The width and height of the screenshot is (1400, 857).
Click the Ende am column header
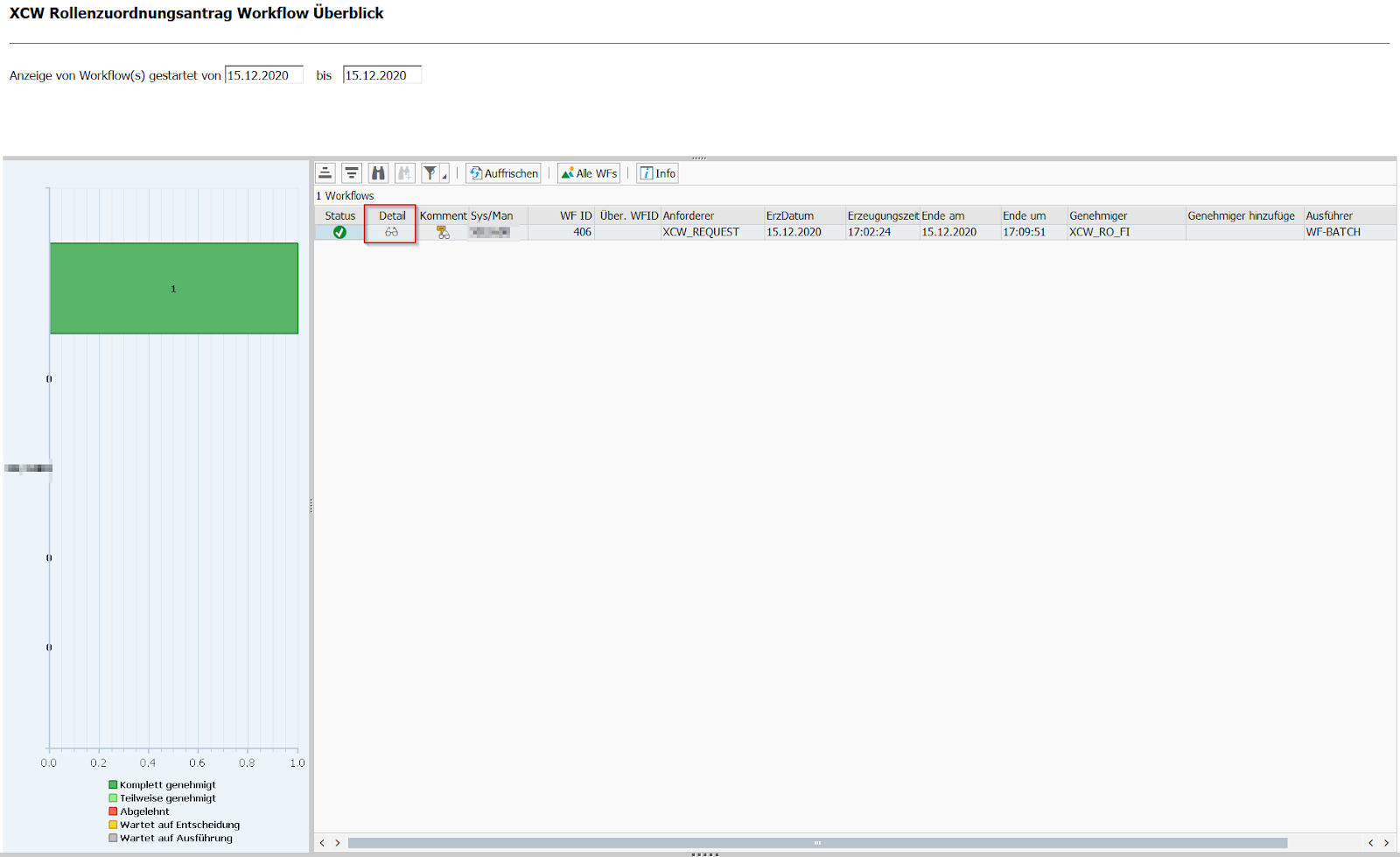(960, 215)
